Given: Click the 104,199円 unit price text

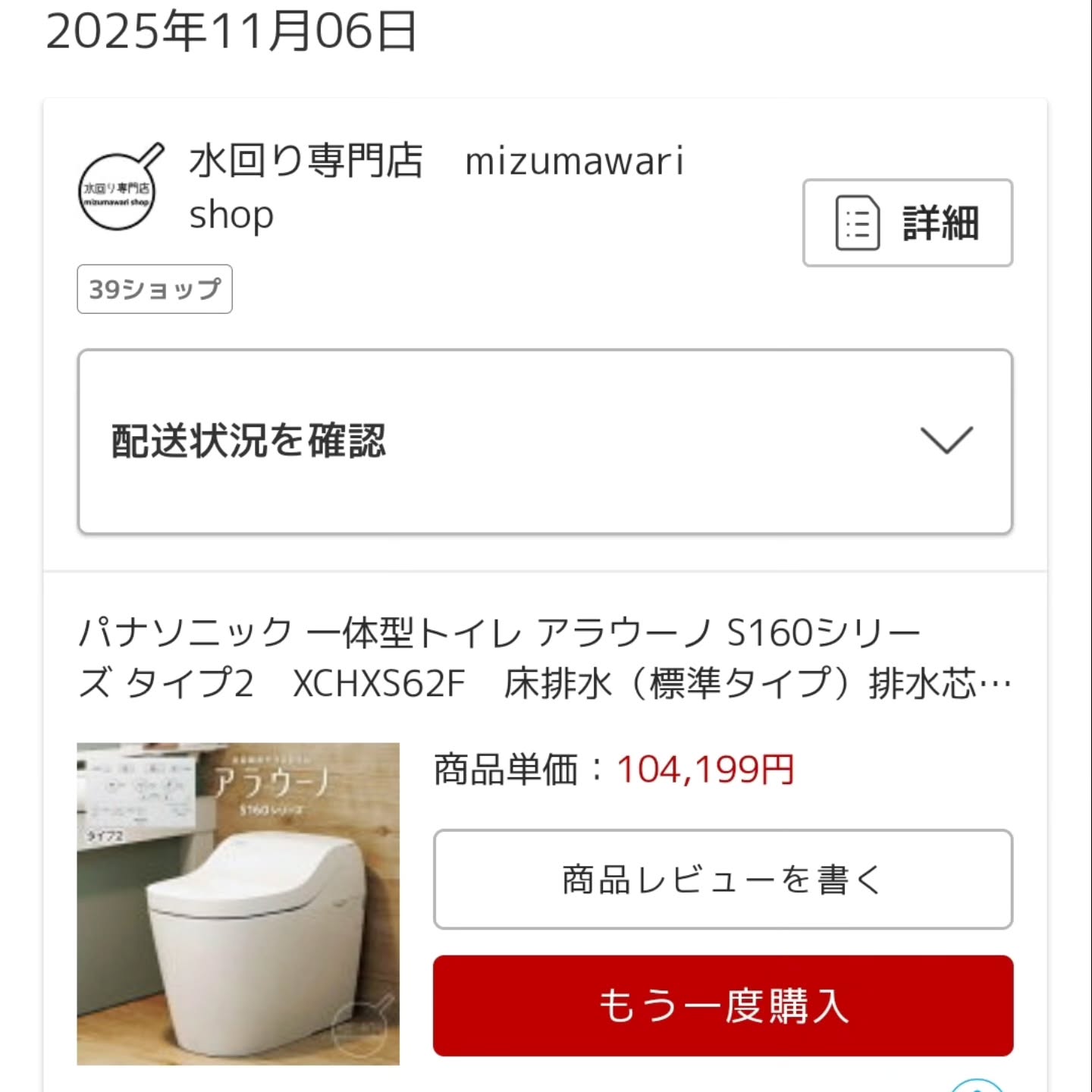Looking at the screenshot, I should tap(705, 770).
